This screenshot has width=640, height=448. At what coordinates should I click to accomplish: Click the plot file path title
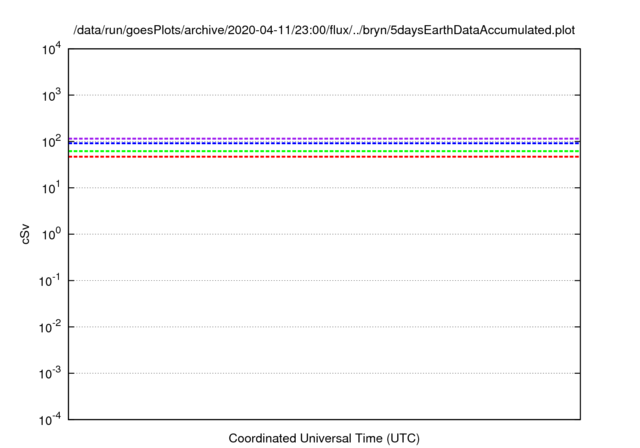[x=325, y=30]
